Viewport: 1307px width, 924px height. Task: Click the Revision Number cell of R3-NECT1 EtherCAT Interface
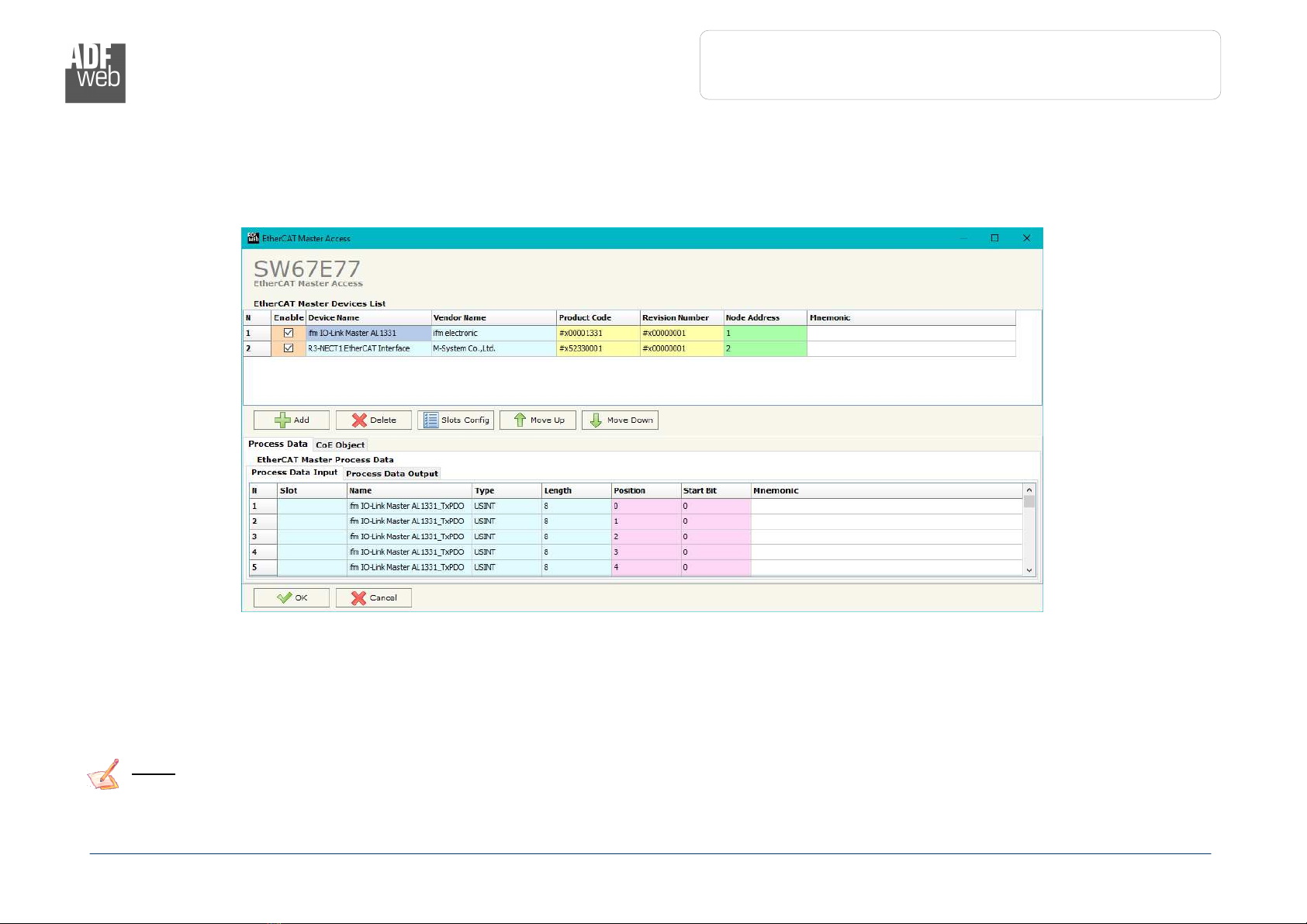(682, 348)
